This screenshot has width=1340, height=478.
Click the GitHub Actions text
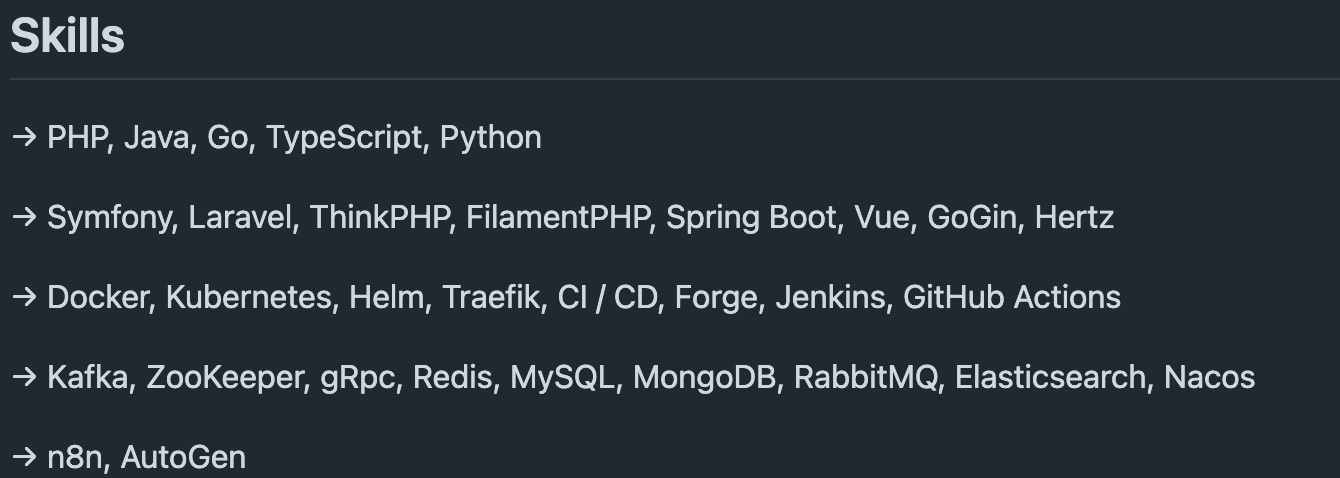(1012, 297)
